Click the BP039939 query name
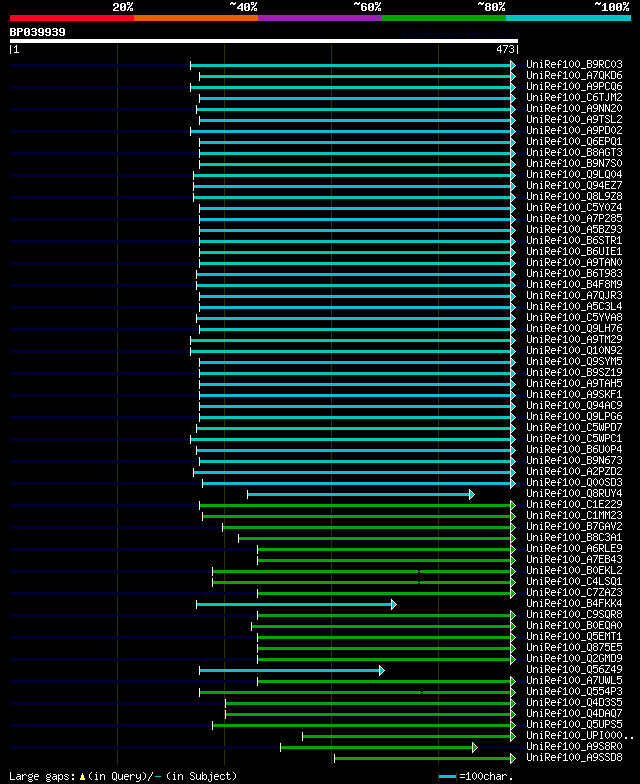640x784 pixels. (x=38, y=32)
